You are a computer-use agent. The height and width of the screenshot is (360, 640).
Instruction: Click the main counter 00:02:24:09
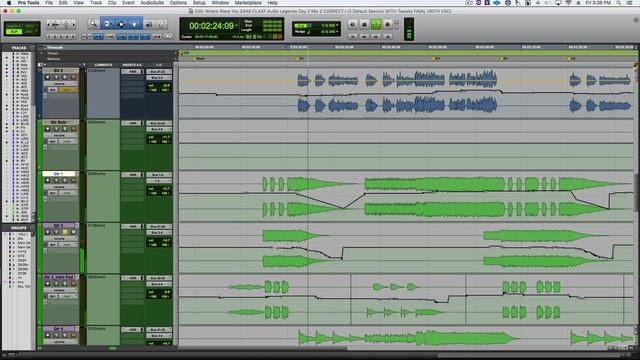coord(211,26)
